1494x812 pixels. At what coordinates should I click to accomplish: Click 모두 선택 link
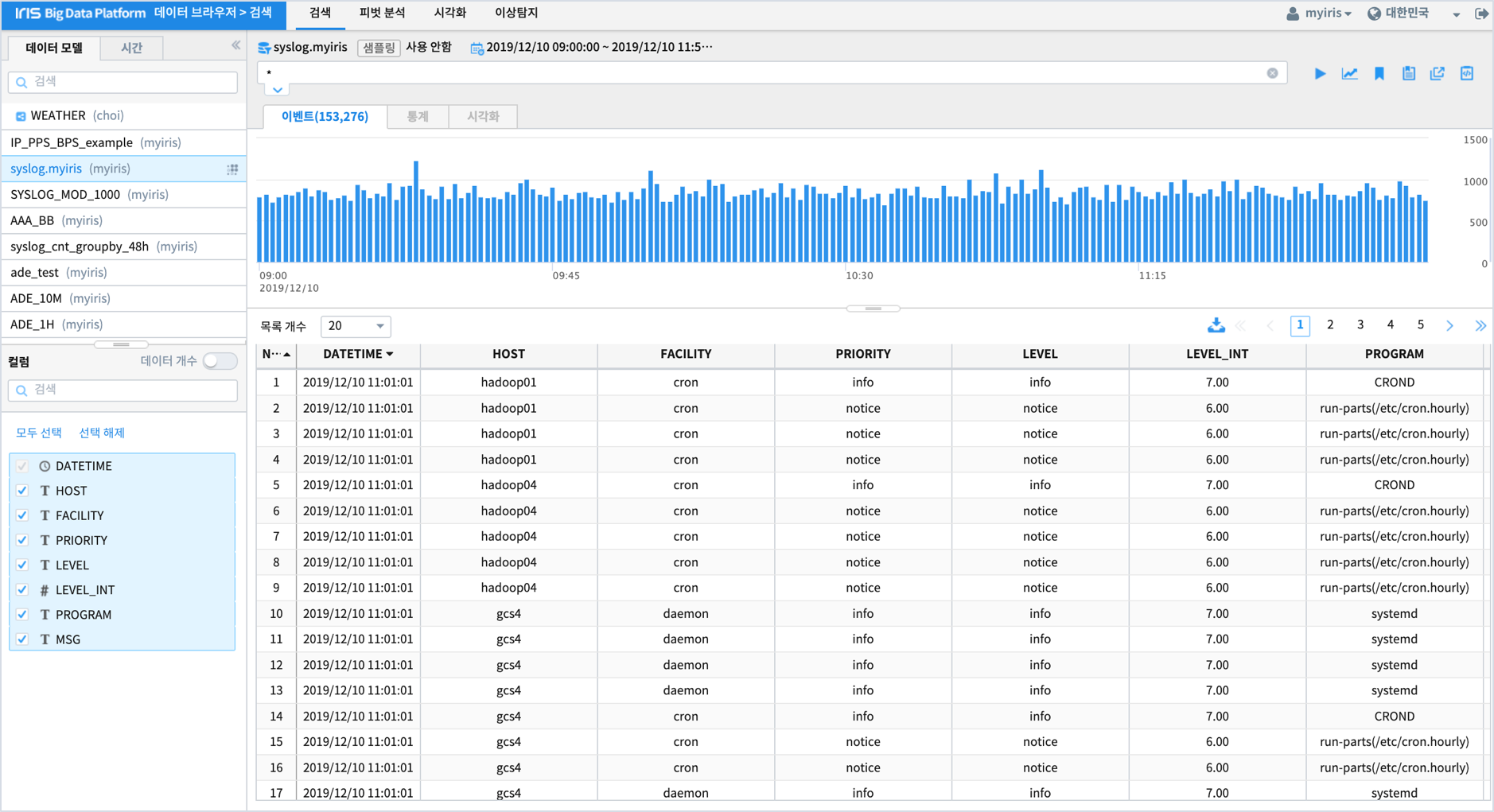click(39, 433)
